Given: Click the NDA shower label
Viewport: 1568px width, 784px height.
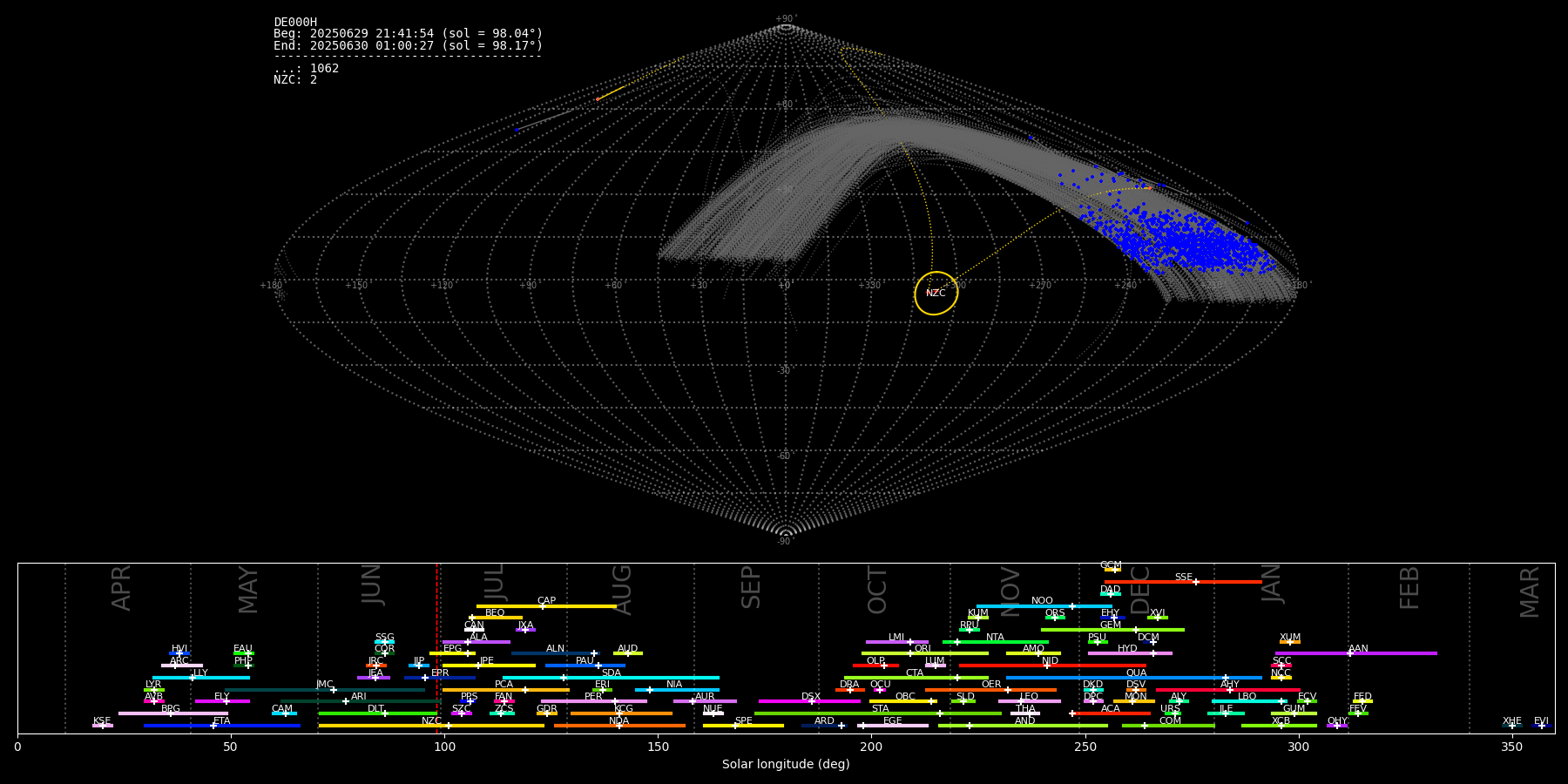Looking at the screenshot, I should [x=618, y=720].
